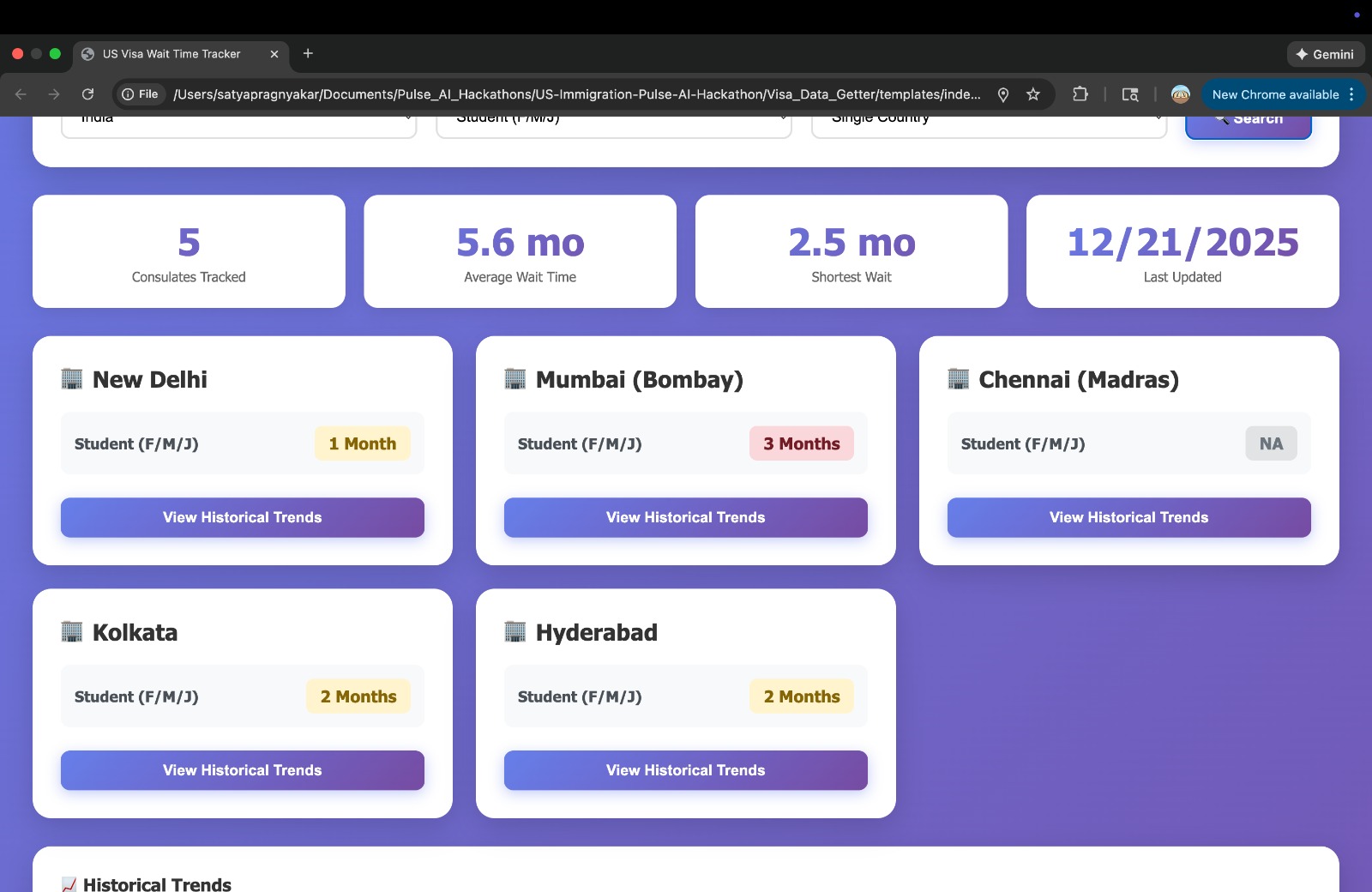Click the Hyderabad card heading

click(597, 633)
